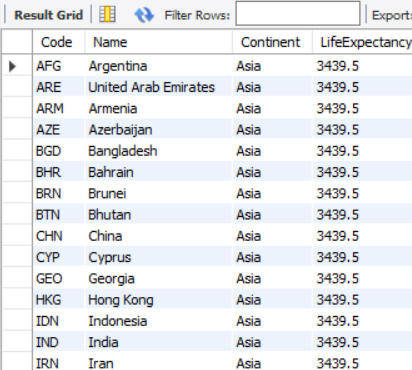Select the Azerbaijan name cell
This screenshot has height=370, width=412.
(x=158, y=130)
